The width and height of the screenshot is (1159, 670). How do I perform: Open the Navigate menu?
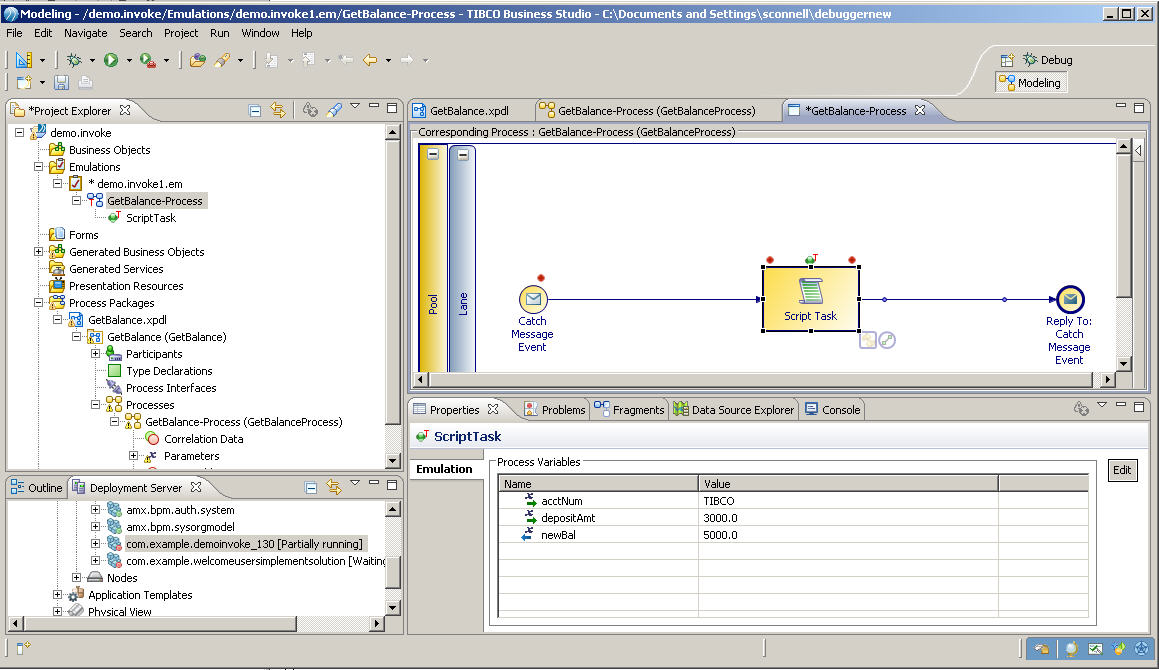coord(85,33)
